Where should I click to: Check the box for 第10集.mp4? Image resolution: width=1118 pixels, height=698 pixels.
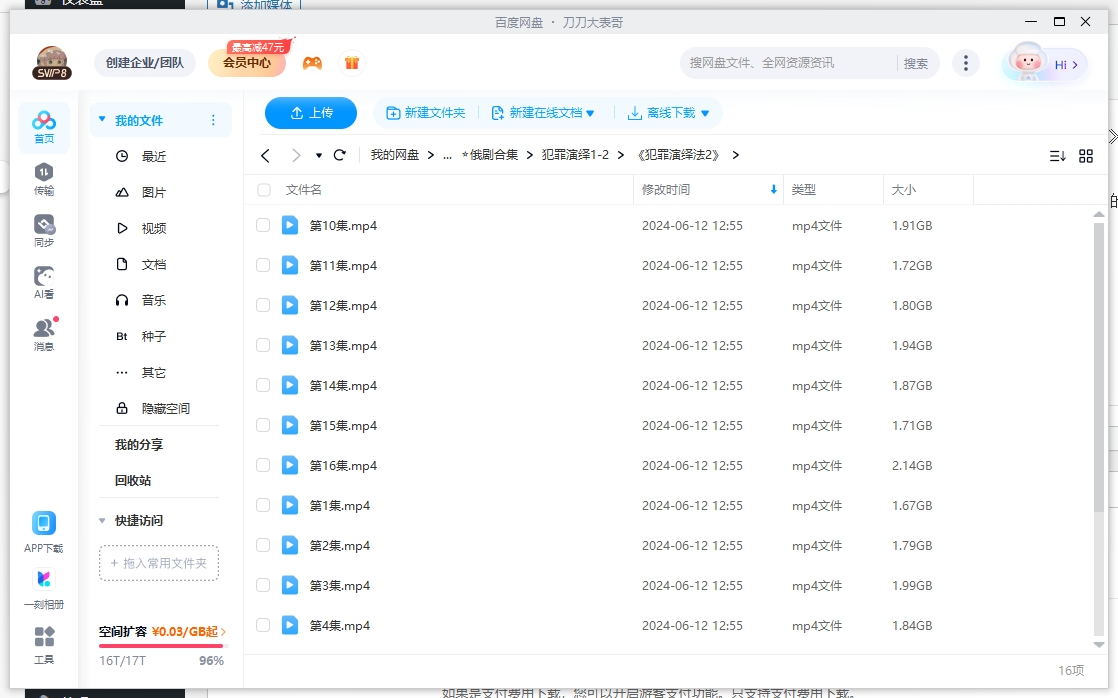[263, 226]
